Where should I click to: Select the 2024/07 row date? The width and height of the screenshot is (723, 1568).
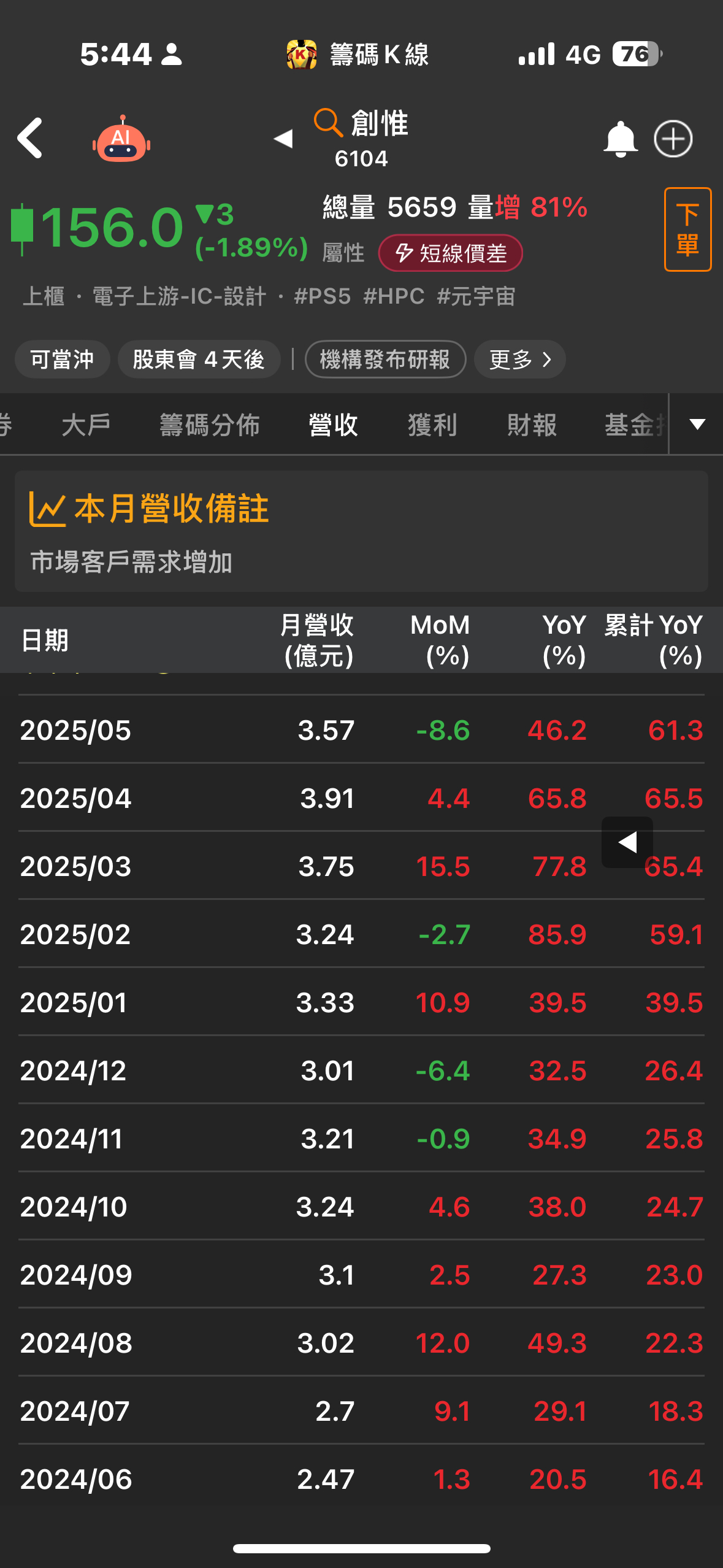tap(75, 1411)
